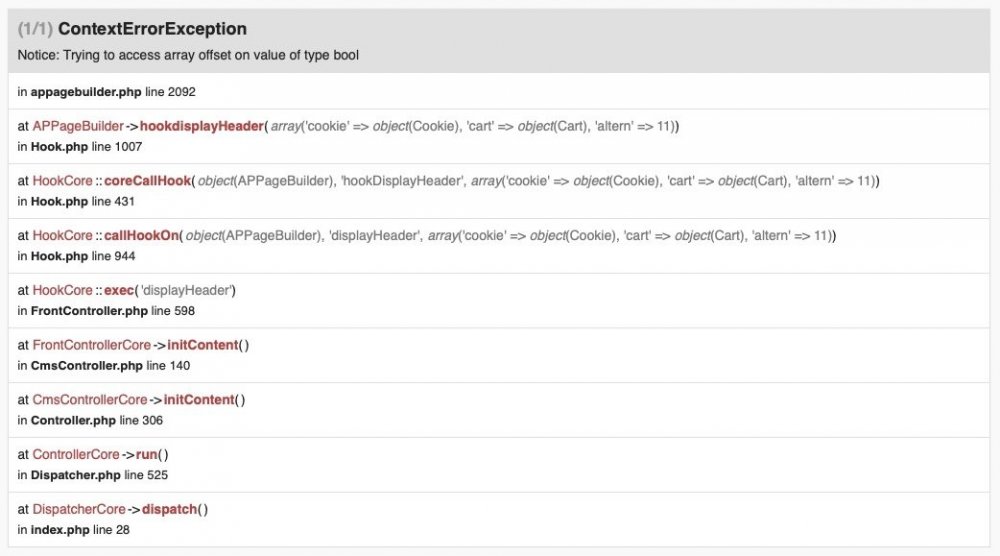Viewport: 1000px width, 556px height.
Task: Click the array offset notice message
Action: [x=188, y=55]
